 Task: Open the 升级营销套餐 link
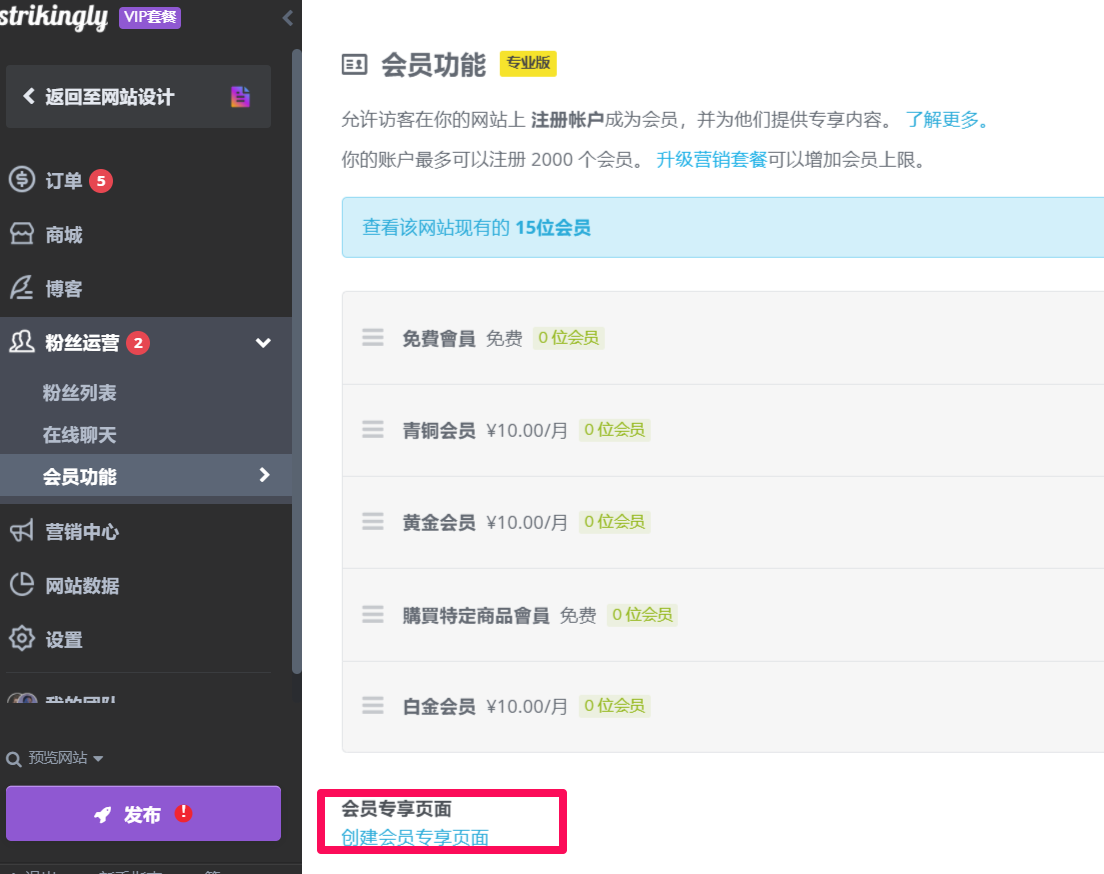pyautogui.click(x=711, y=160)
